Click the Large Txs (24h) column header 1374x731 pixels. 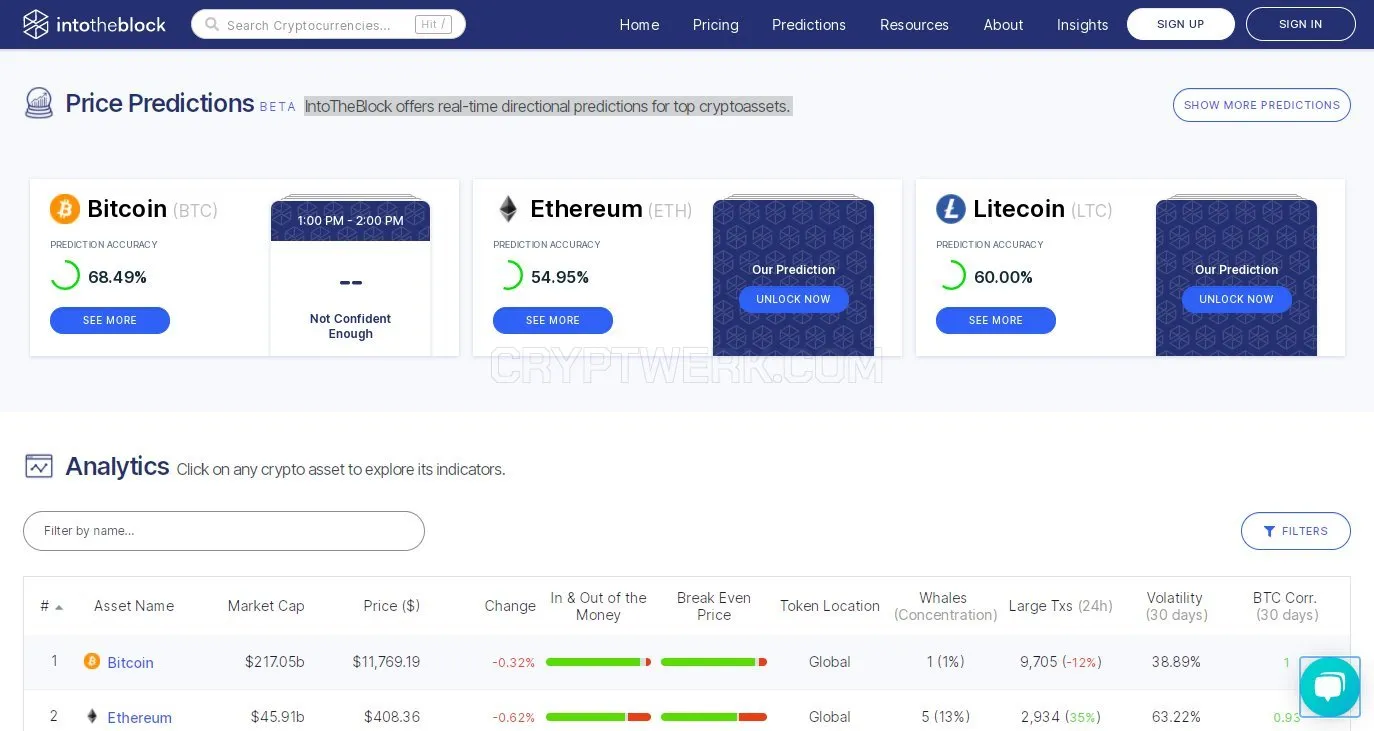click(1061, 606)
